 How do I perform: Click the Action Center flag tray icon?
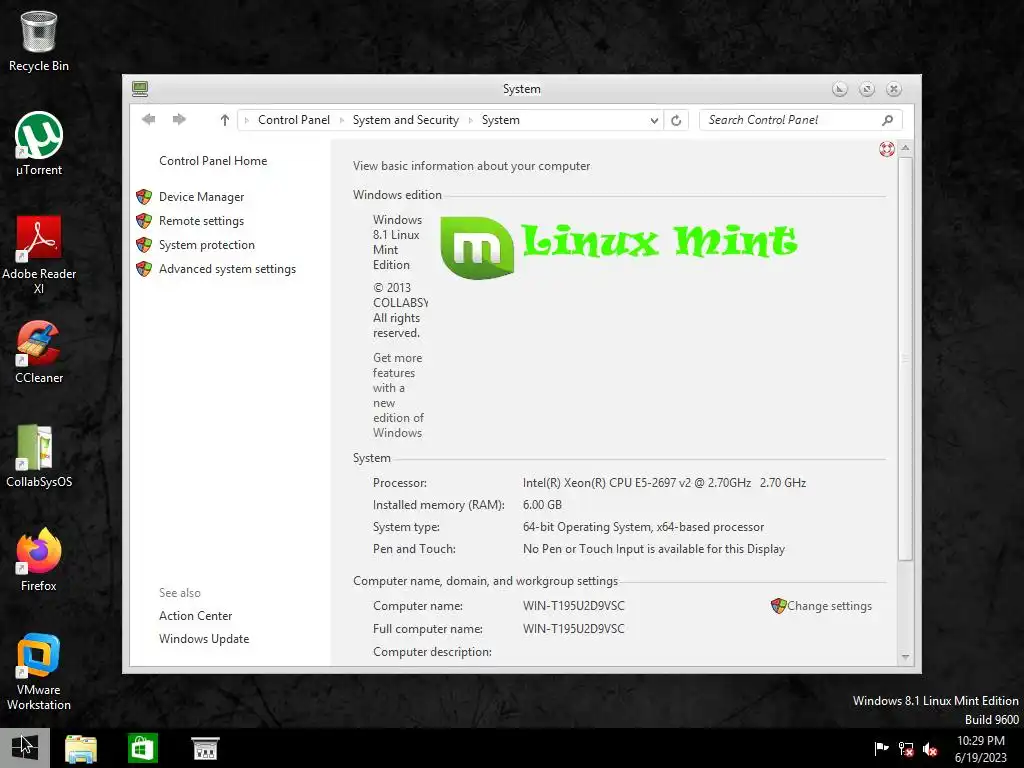pos(881,748)
